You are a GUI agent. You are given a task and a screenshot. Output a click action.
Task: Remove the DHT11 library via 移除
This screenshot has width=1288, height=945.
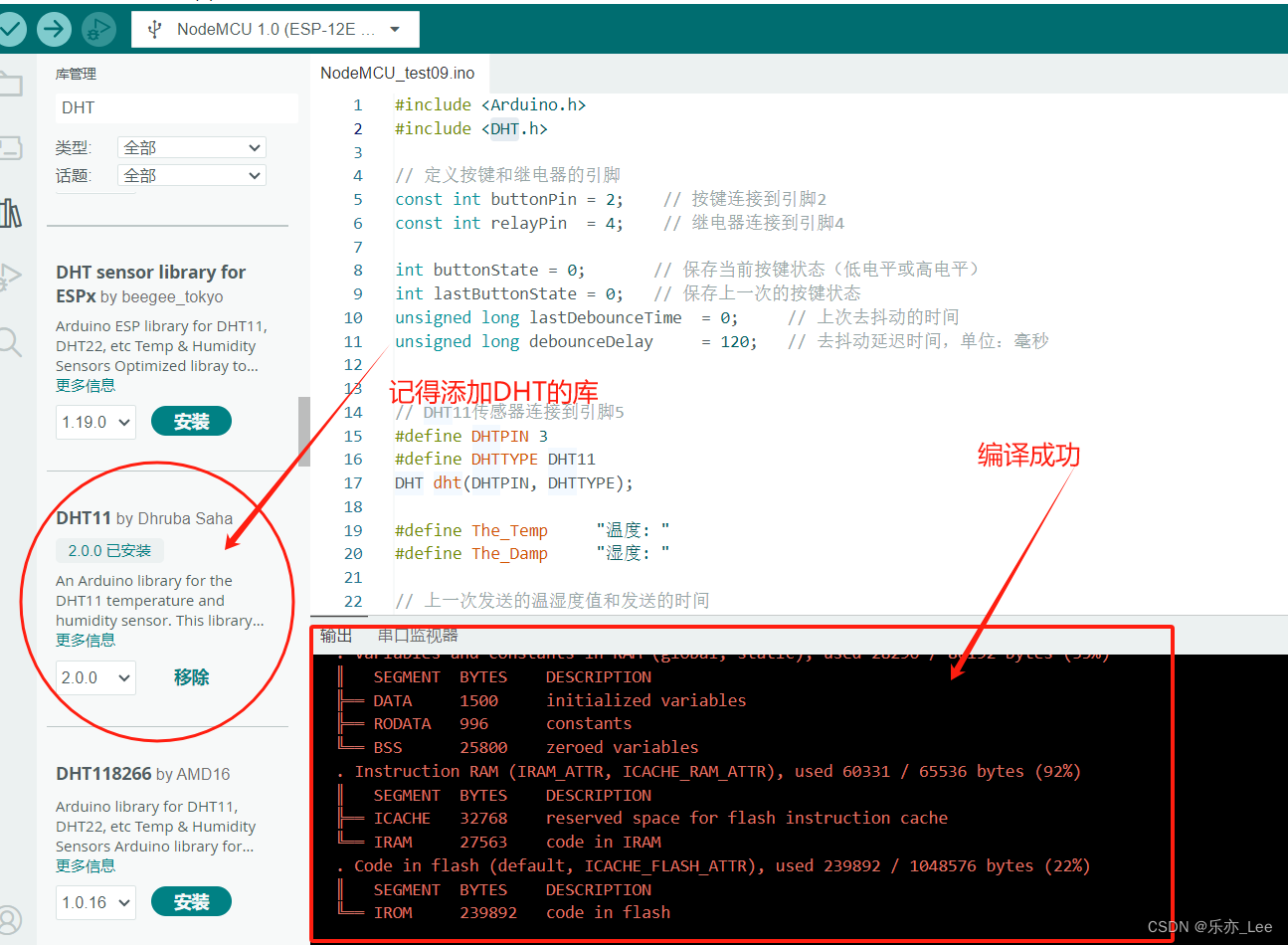pos(191,677)
